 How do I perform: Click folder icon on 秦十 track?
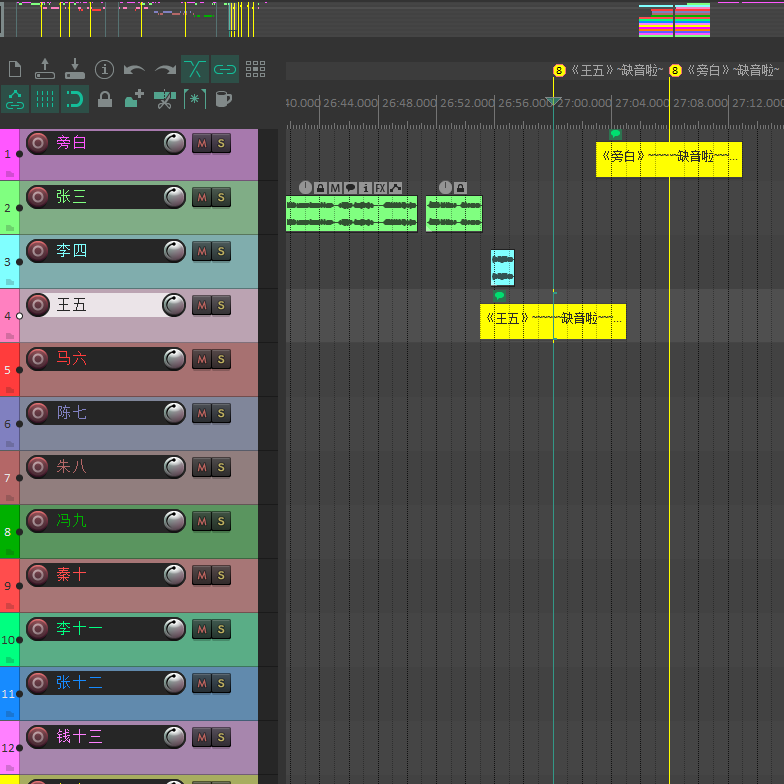pos(10,606)
